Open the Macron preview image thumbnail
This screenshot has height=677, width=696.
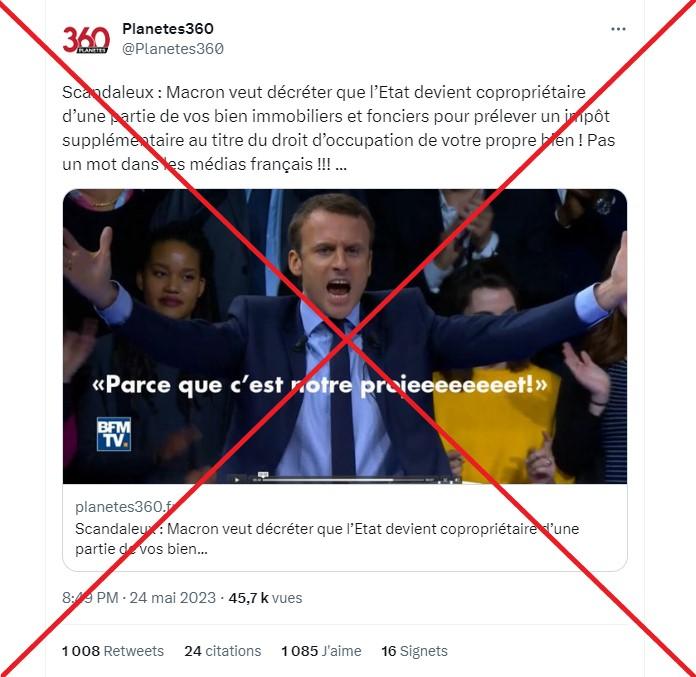[x=345, y=336]
